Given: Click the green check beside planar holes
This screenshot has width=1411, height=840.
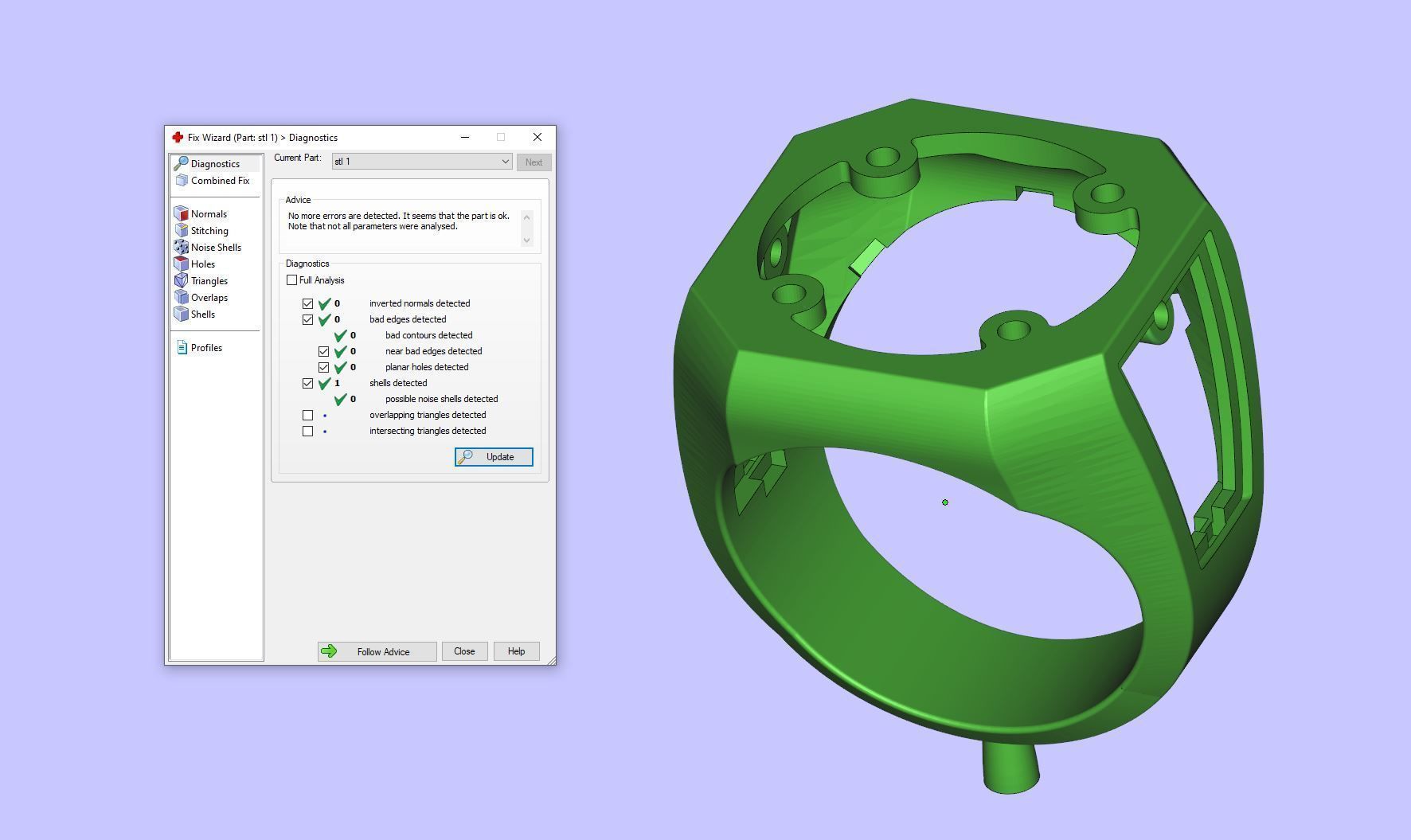Looking at the screenshot, I should 340,367.
